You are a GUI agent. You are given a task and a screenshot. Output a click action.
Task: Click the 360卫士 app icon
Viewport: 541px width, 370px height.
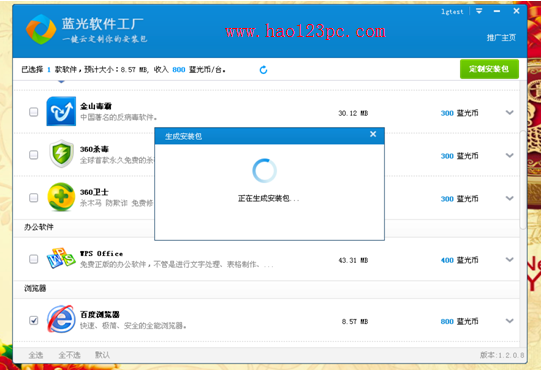click(x=61, y=197)
